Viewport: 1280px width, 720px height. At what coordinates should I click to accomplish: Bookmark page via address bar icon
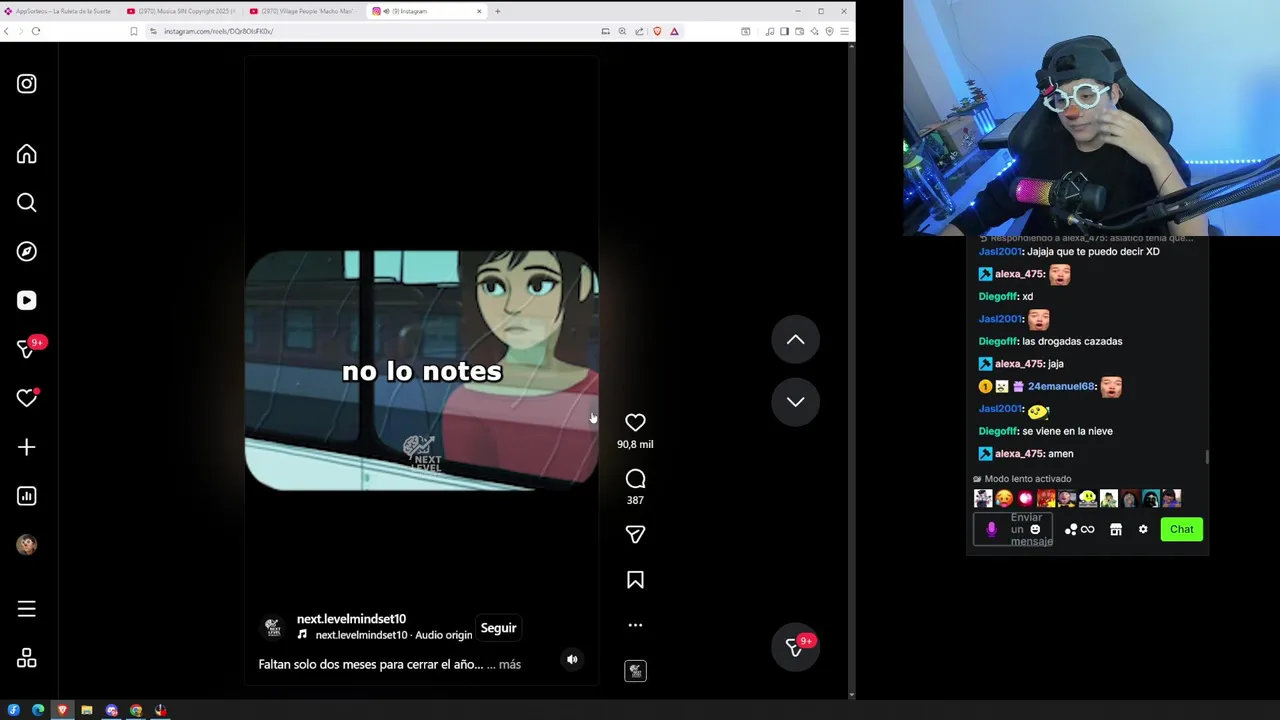pyautogui.click(x=133, y=31)
